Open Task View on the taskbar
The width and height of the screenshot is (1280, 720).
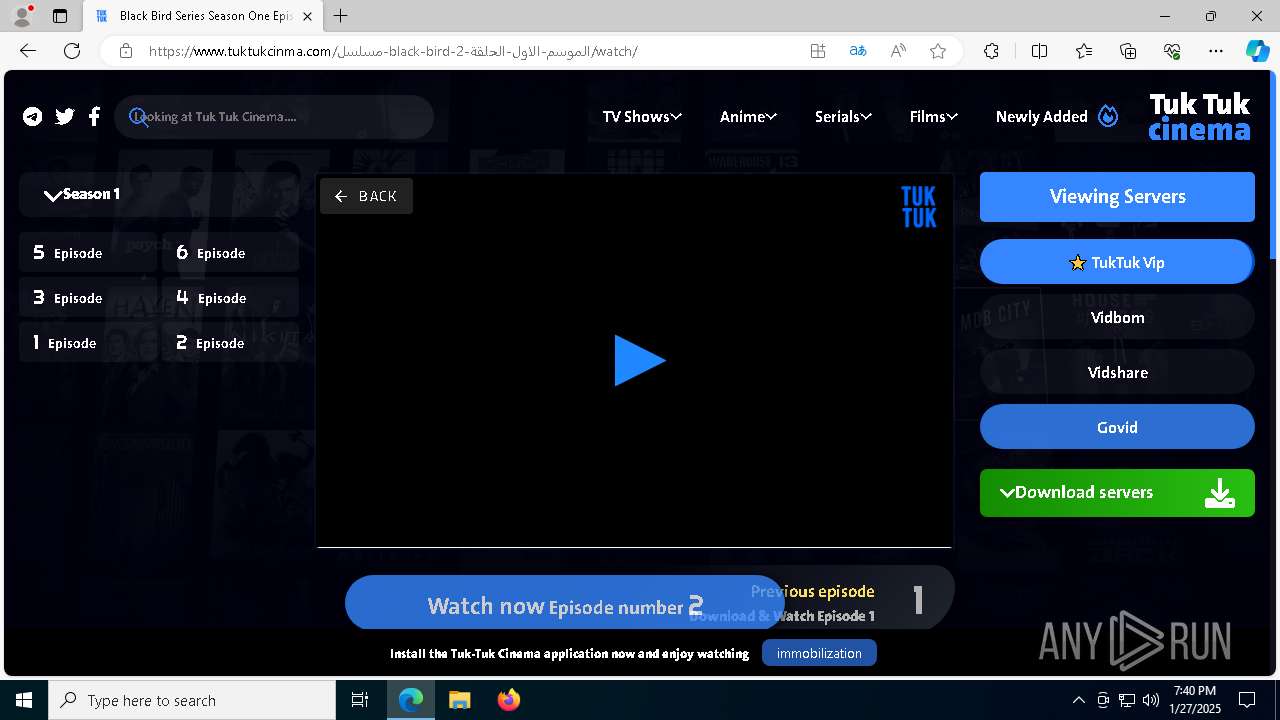point(360,700)
